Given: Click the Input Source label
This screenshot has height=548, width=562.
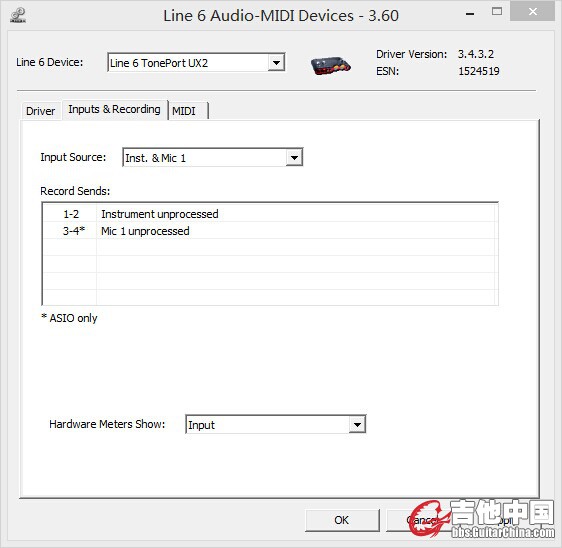Looking at the screenshot, I should 73,157.
